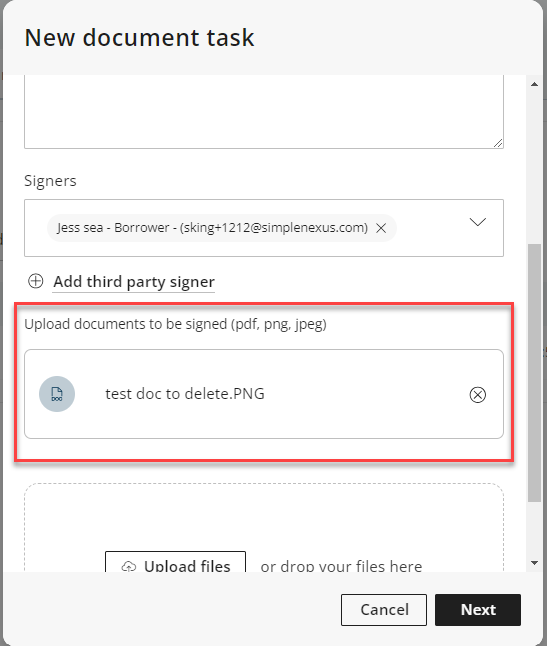Select the Jess sea Borrower signer chip
Image resolution: width=547 pixels, height=646 pixels.
[213, 228]
